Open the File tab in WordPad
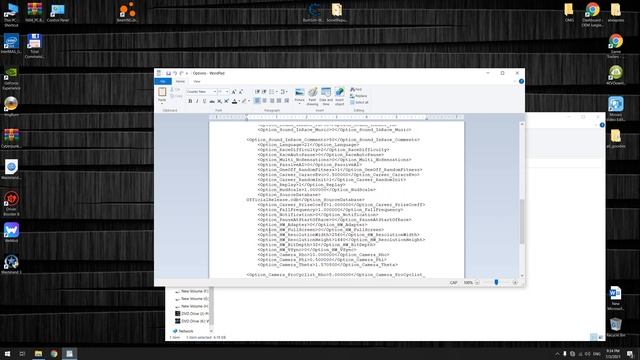This screenshot has height=360, width=640. 163,81
